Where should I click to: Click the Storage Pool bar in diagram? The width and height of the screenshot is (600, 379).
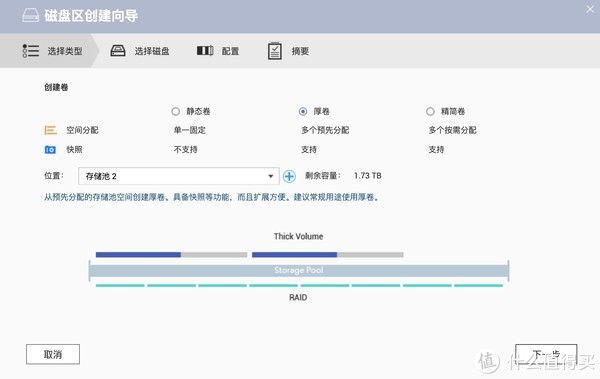pos(298,270)
